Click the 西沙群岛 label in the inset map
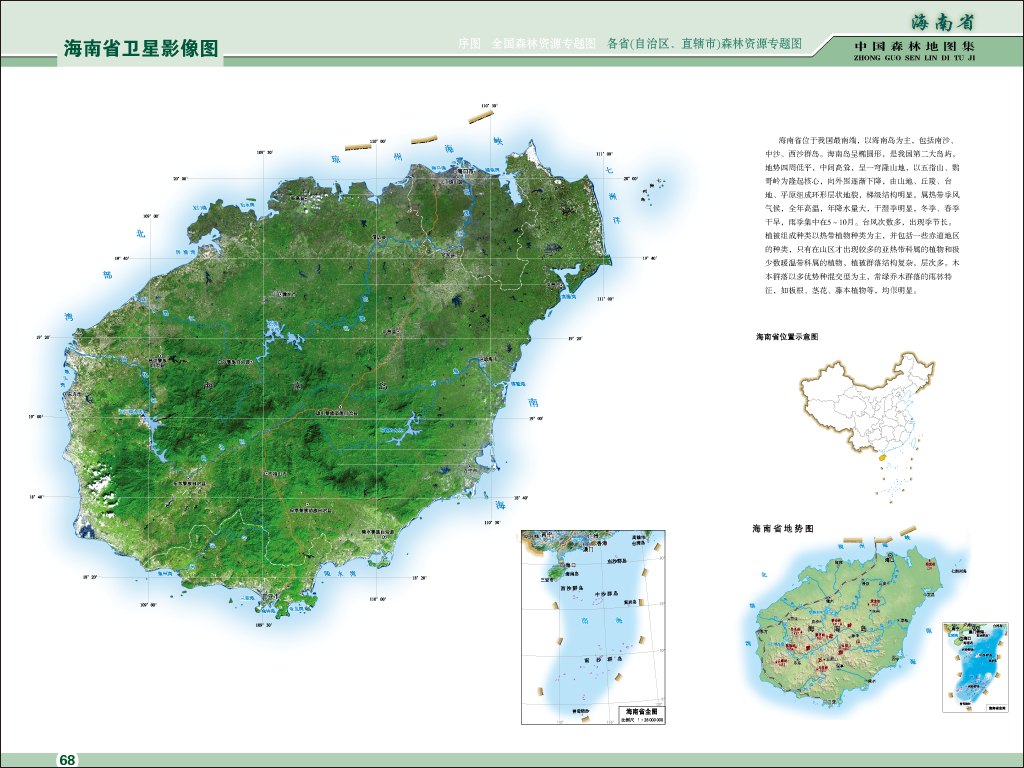This screenshot has width=1024, height=768. pos(572,588)
